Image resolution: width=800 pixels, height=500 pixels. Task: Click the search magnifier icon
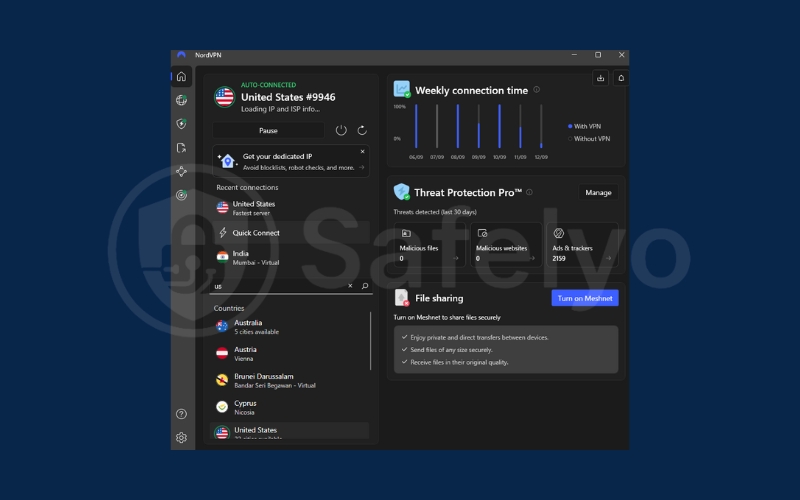pyautogui.click(x=365, y=286)
